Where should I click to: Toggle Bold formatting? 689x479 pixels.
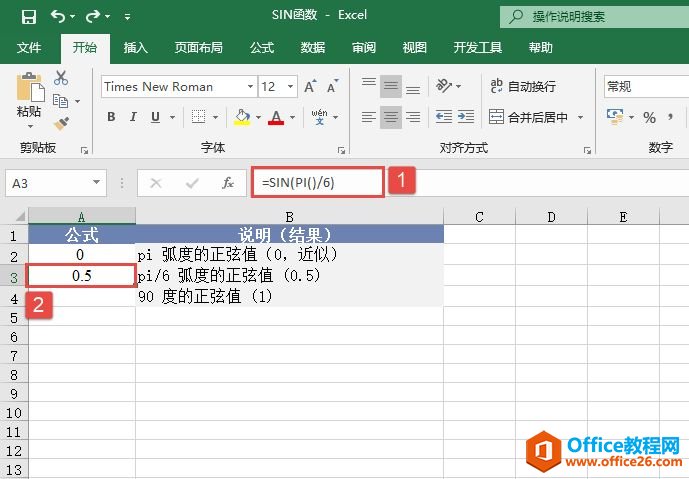111,117
